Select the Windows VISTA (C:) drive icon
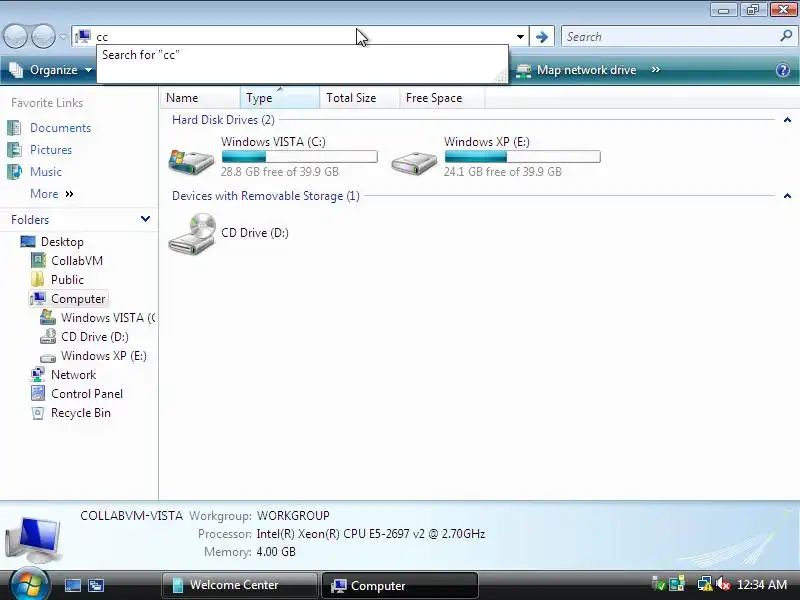800x600 pixels. click(192, 161)
